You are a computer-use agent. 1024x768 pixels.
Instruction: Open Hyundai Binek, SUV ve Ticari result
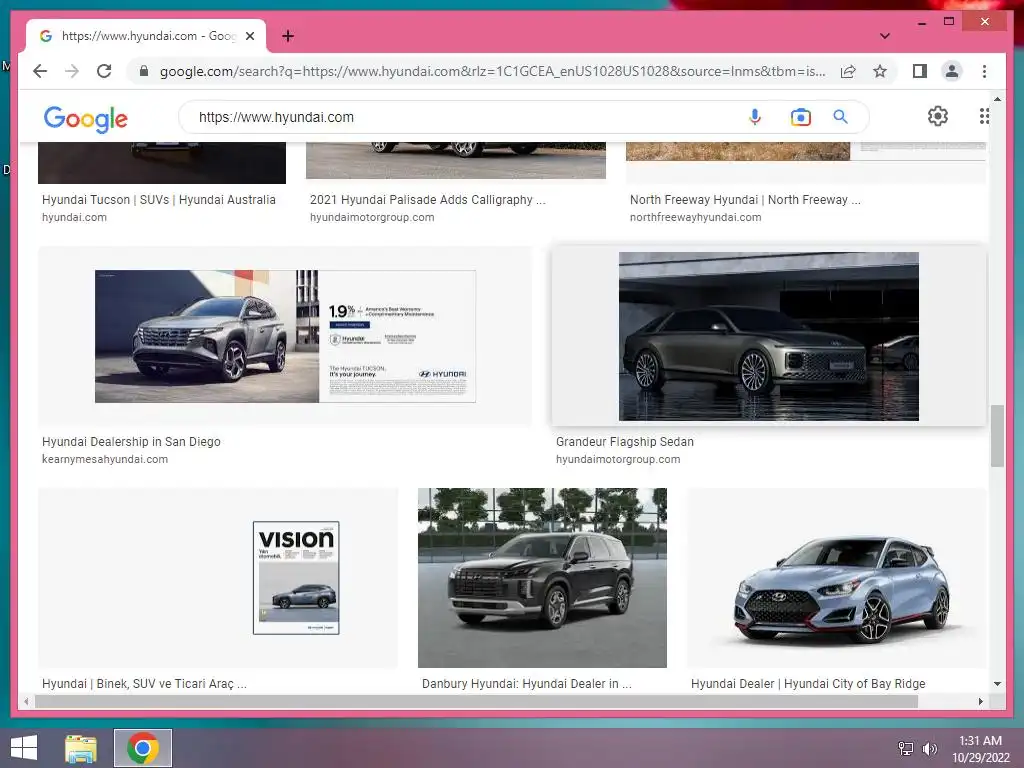144,684
